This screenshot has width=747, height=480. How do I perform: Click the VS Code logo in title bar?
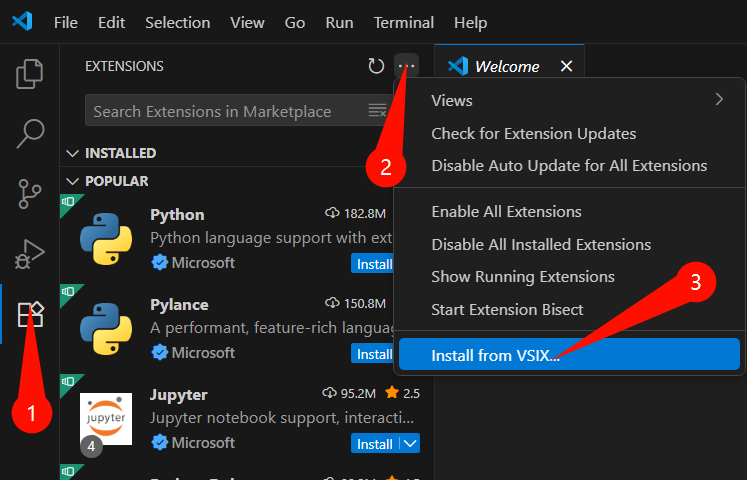pos(22,22)
